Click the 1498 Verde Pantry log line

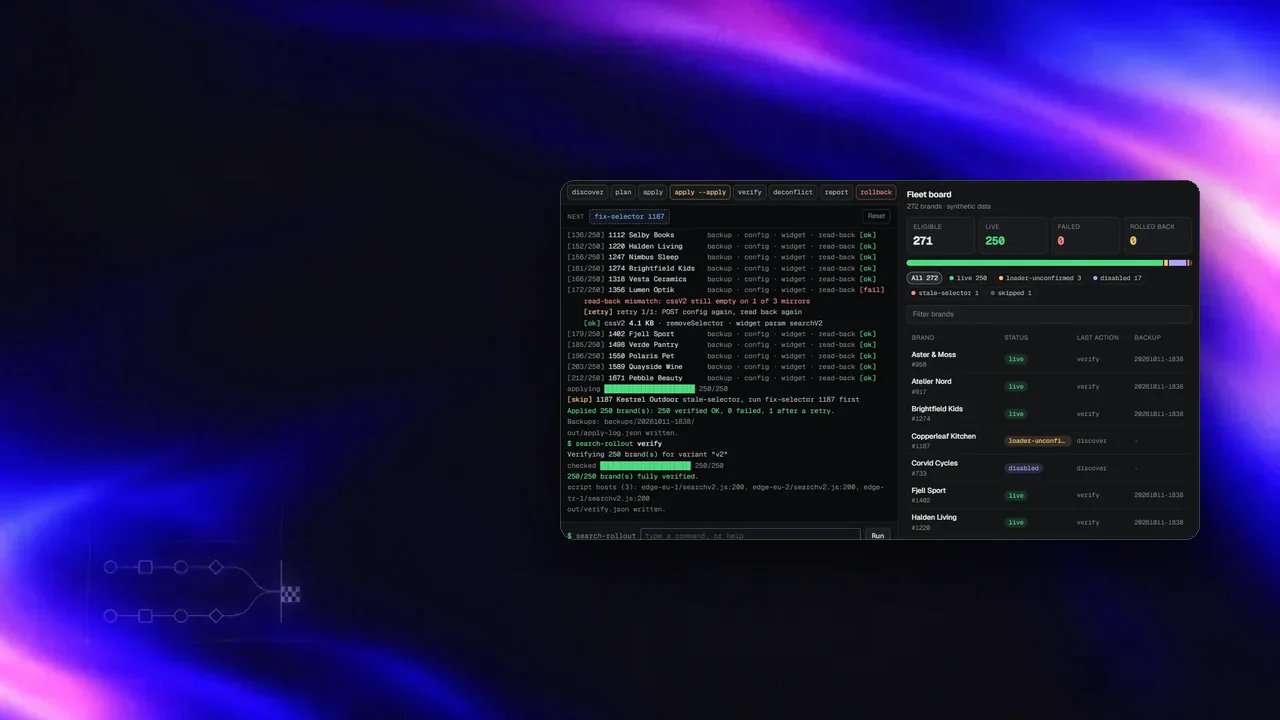[x=721, y=345]
